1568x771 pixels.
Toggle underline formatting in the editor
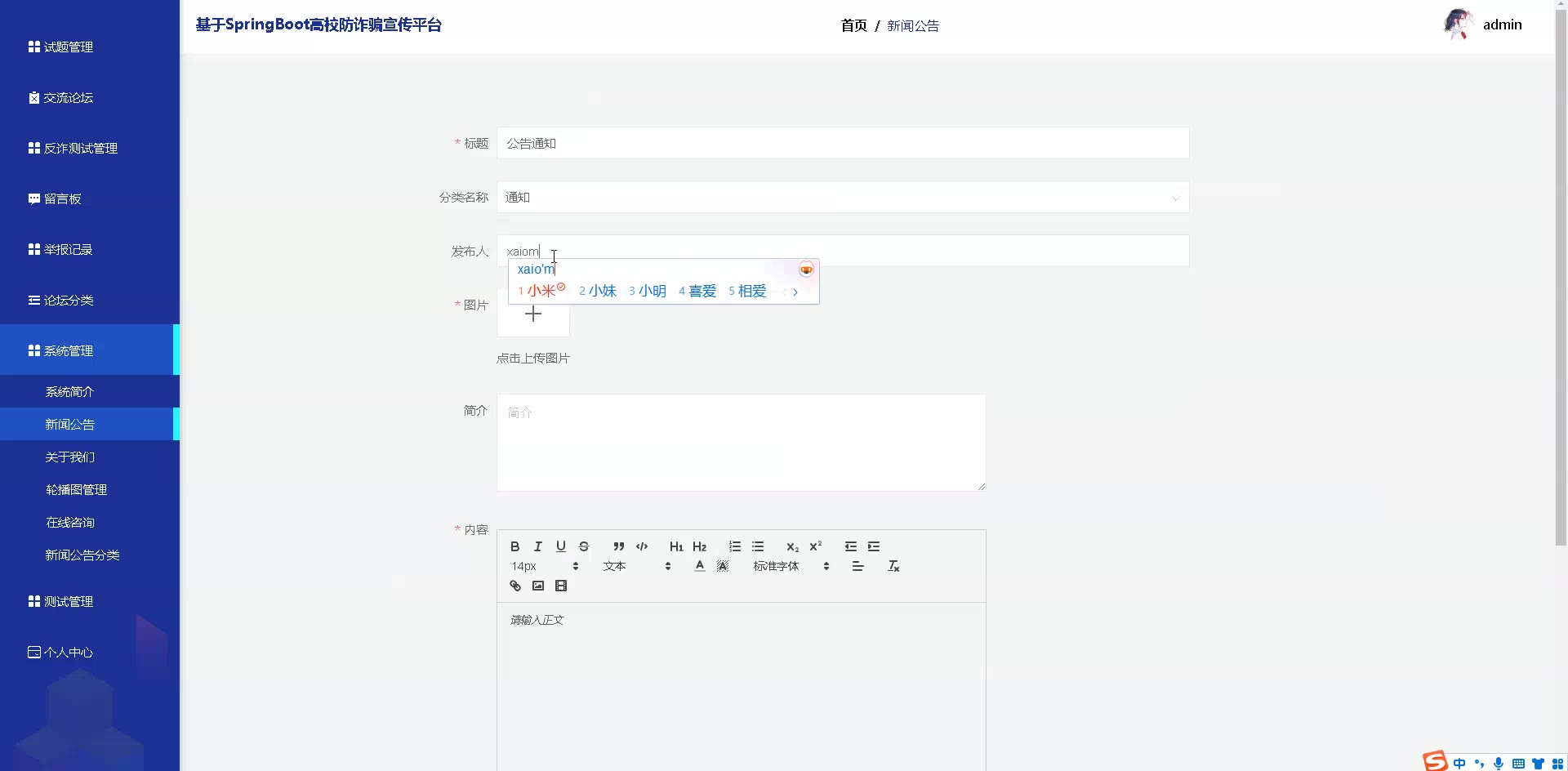(560, 546)
